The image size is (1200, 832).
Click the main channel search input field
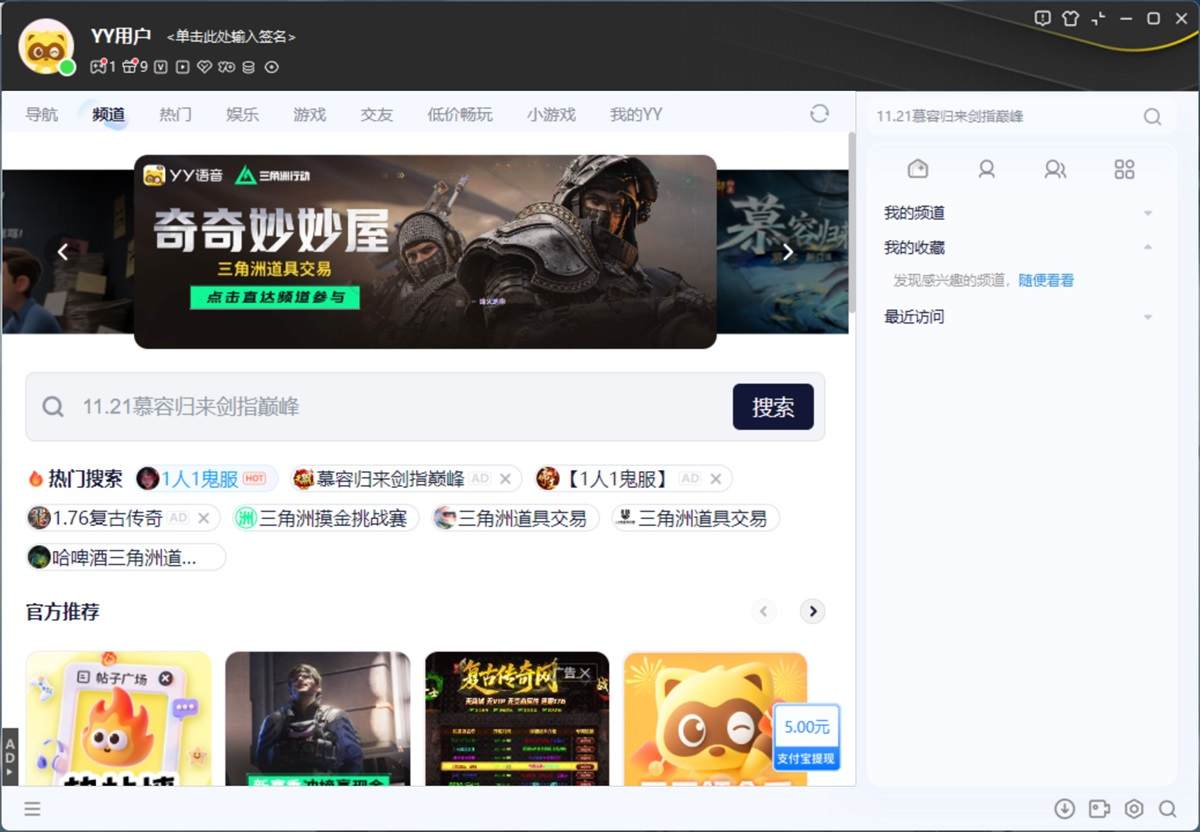click(x=400, y=407)
